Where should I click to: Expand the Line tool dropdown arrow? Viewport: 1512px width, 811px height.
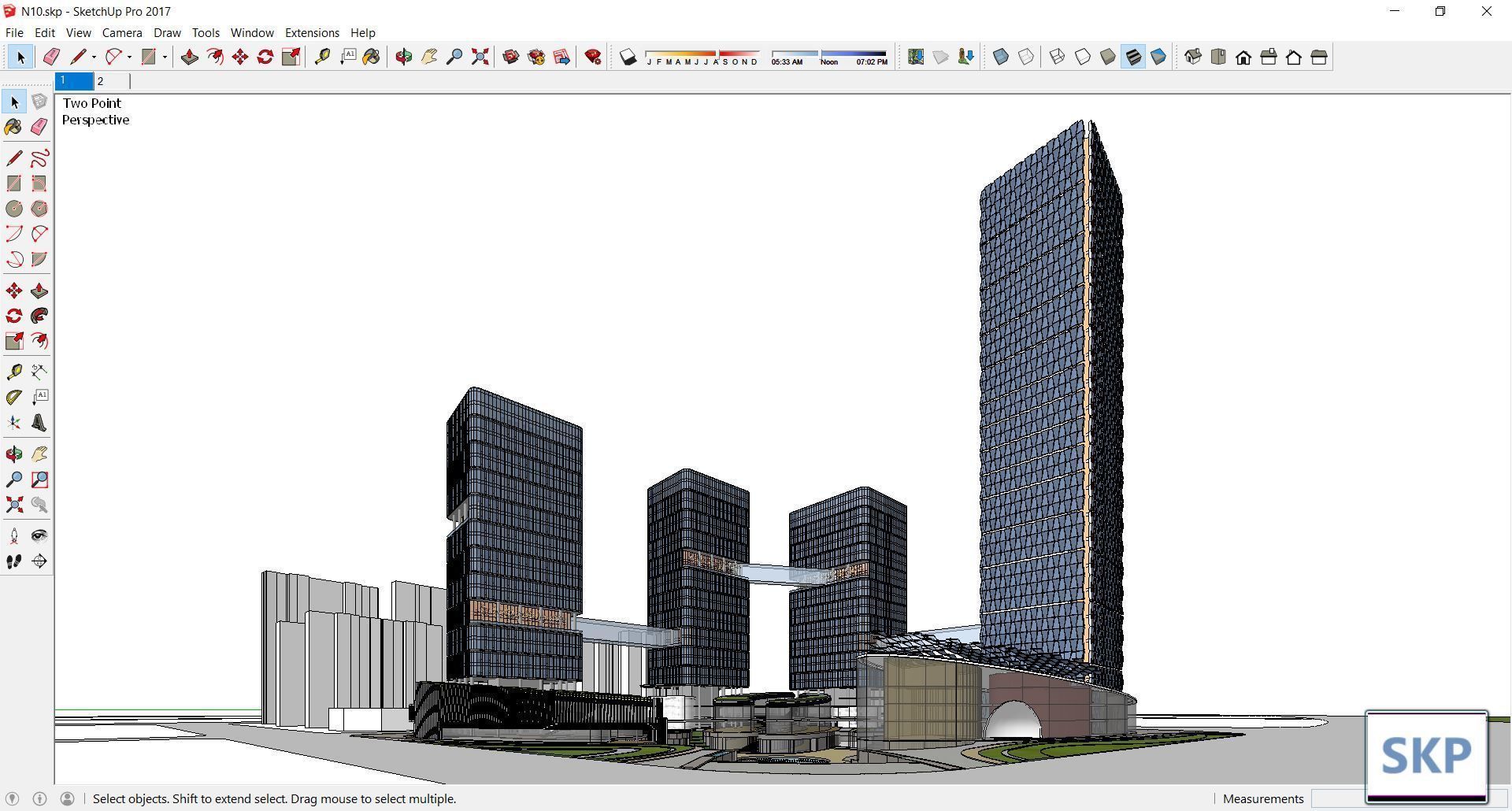pos(94,57)
